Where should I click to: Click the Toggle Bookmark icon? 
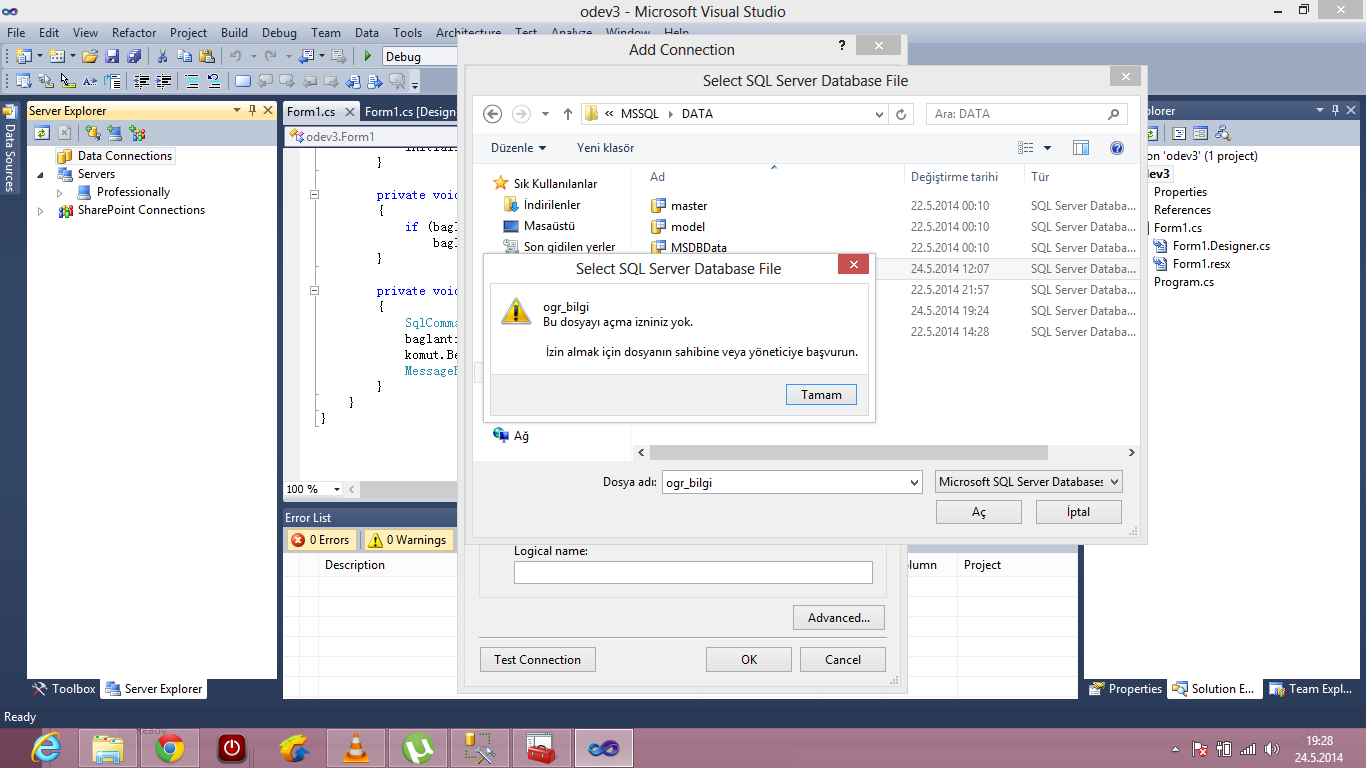(243, 81)
